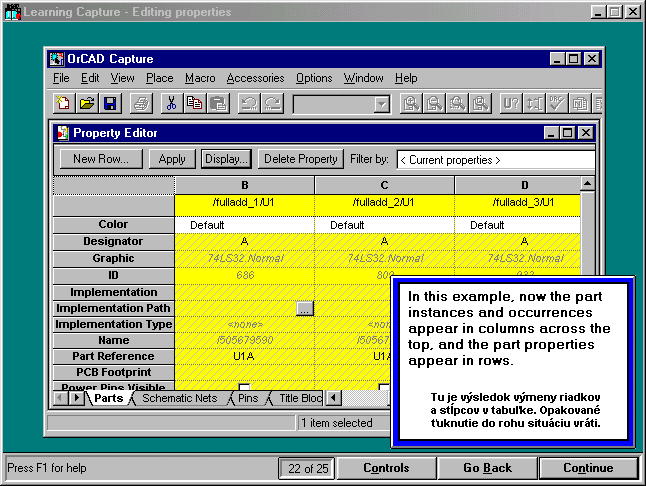Screen dimensions: 646x486
Task: Click the vertical scrollbar up arrow
Action: point(587,184)
